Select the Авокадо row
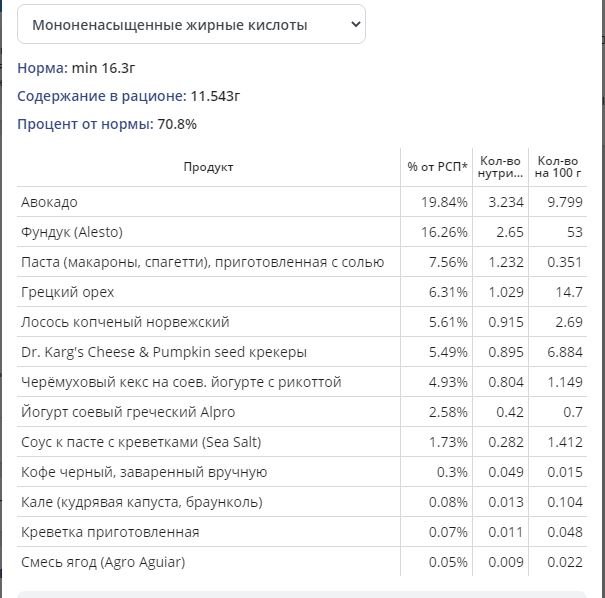Screen dimensions: 605x598 point(302,202)
